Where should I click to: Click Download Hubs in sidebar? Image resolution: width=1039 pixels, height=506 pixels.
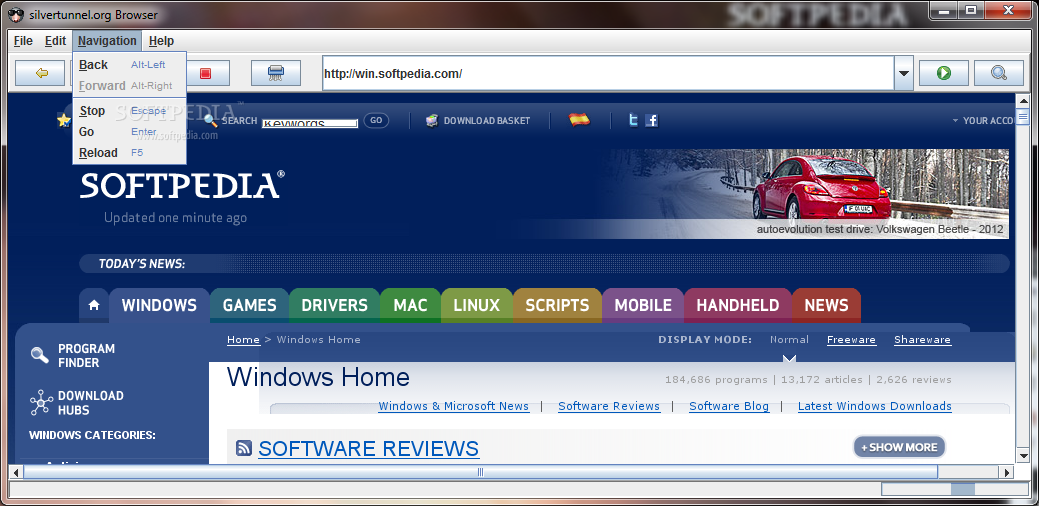click(91, 403)
